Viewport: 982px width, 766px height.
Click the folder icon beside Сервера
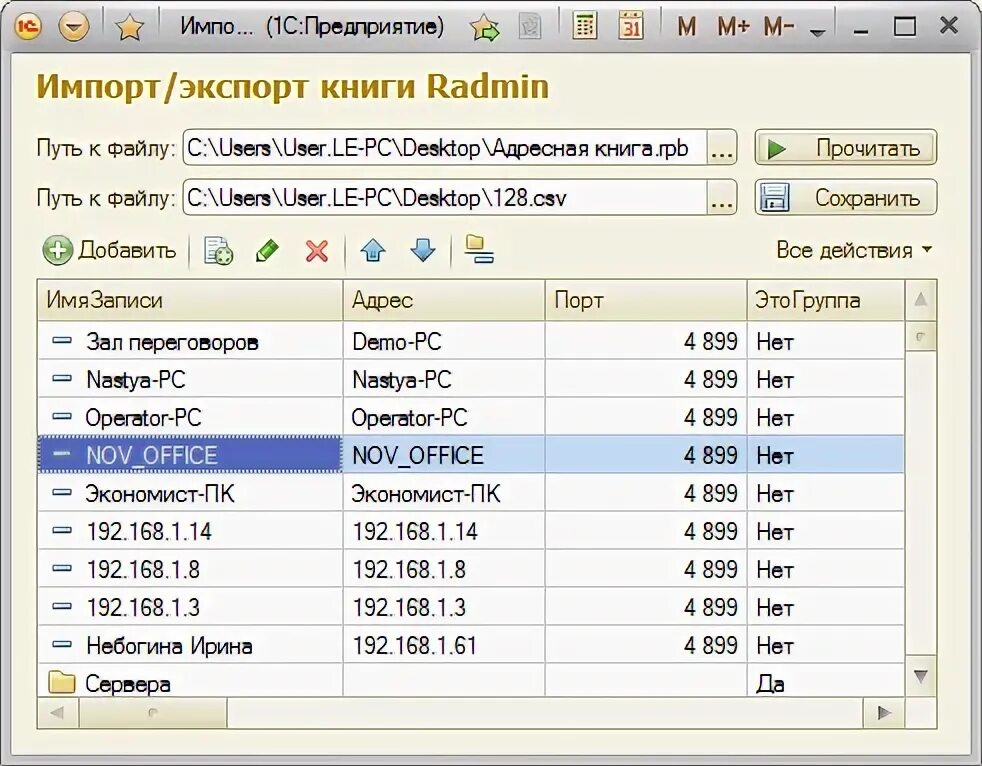[x=62, y=682]
